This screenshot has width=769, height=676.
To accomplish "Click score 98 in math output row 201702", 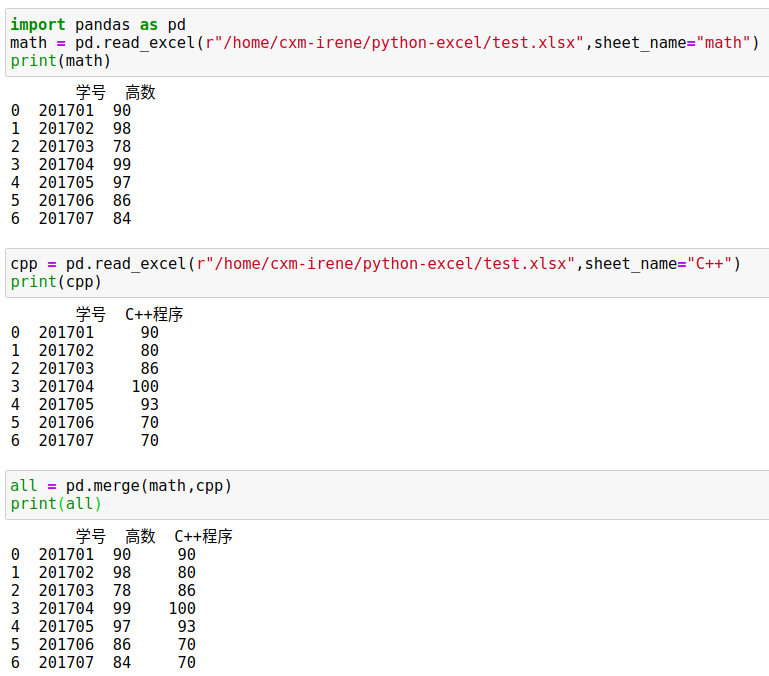I will [122, 129].
